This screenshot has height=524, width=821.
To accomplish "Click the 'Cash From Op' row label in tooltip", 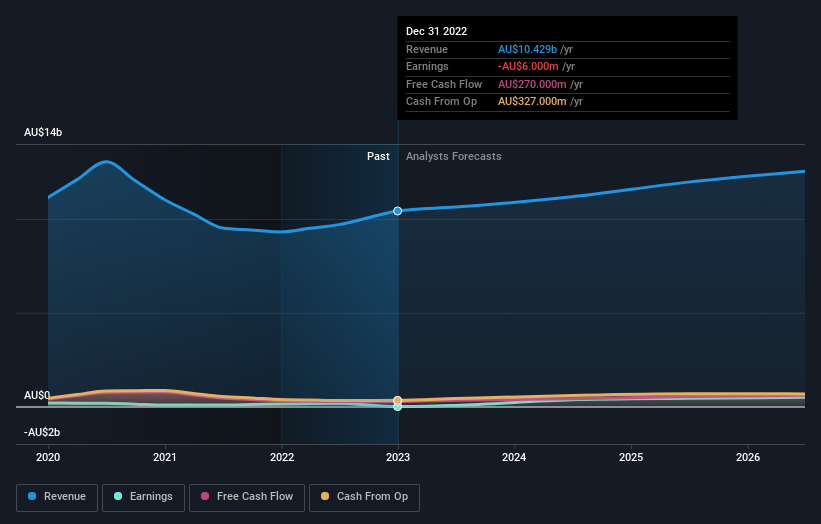I will pyautogui.click(x=441, y=102).
